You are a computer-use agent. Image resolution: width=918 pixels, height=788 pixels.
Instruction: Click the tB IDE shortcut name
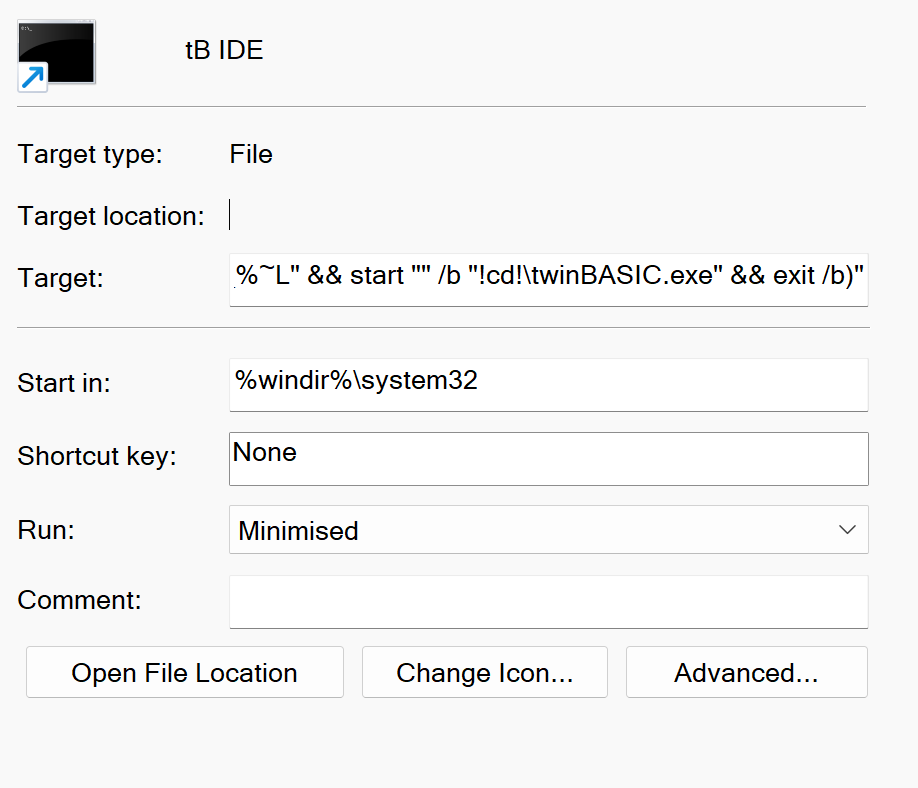click(224, 50)
